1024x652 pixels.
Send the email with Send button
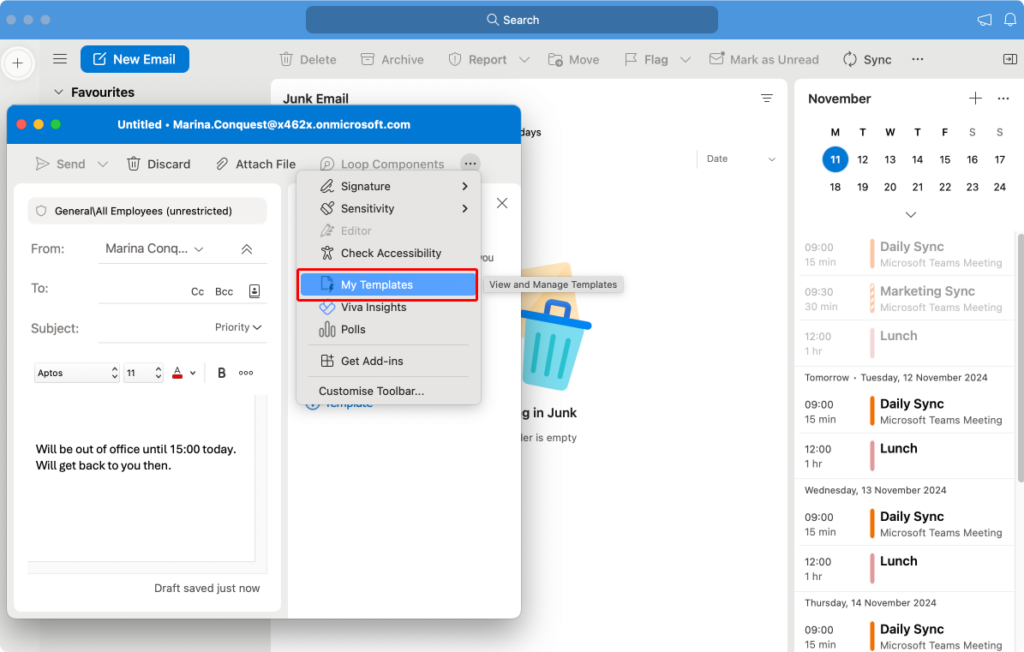pos(60,164)
